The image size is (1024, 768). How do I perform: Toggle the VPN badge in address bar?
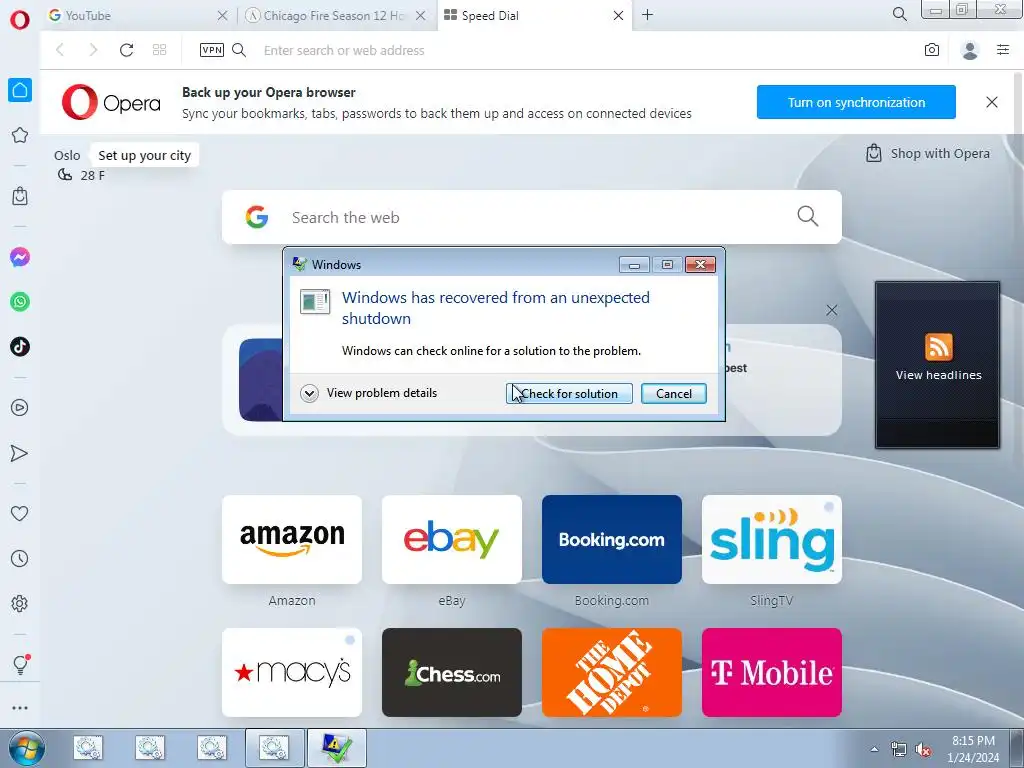[x=212, y=50]
